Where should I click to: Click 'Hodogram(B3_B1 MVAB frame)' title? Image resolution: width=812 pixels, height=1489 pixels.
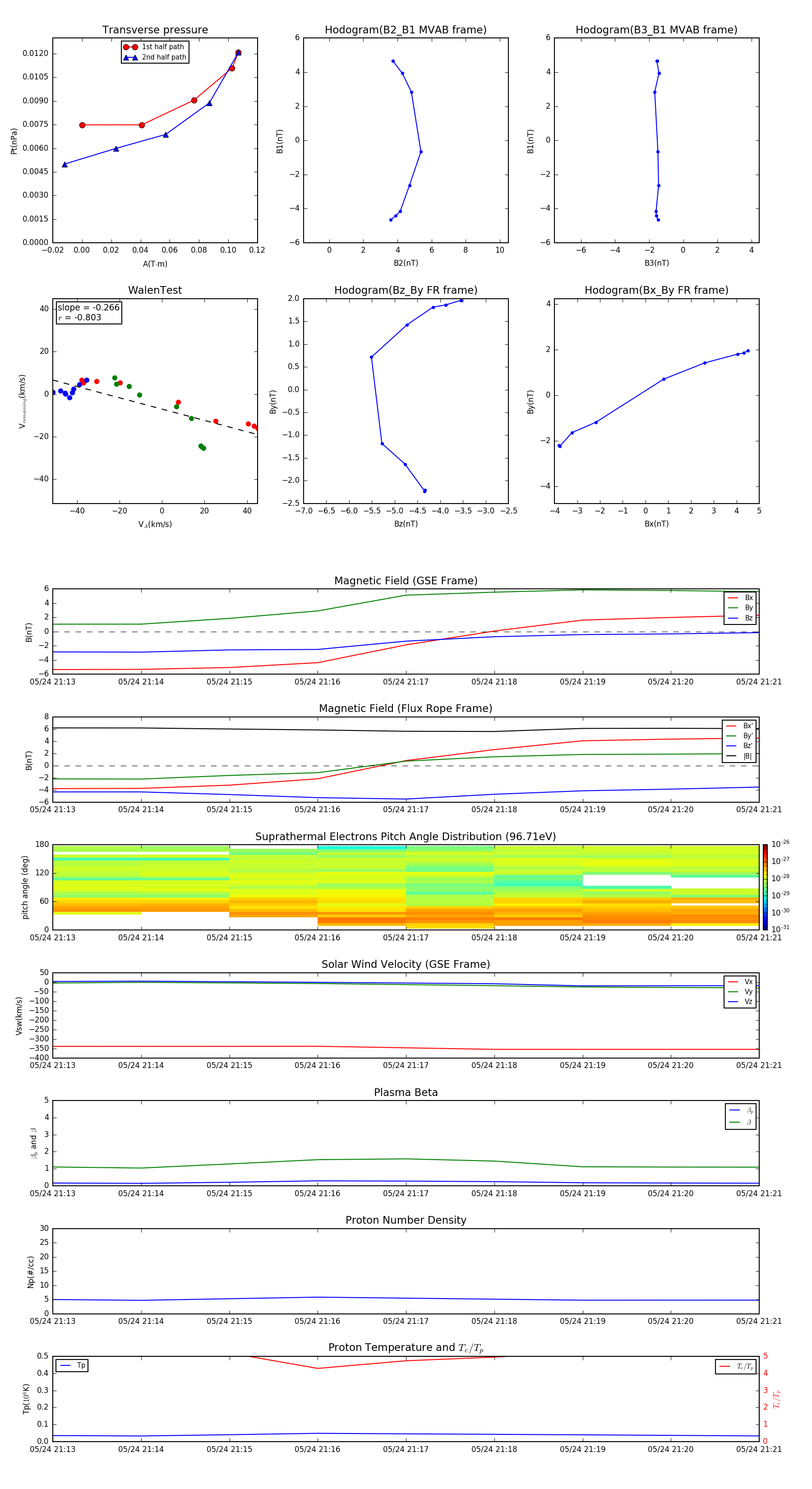(x=656, y=30)
